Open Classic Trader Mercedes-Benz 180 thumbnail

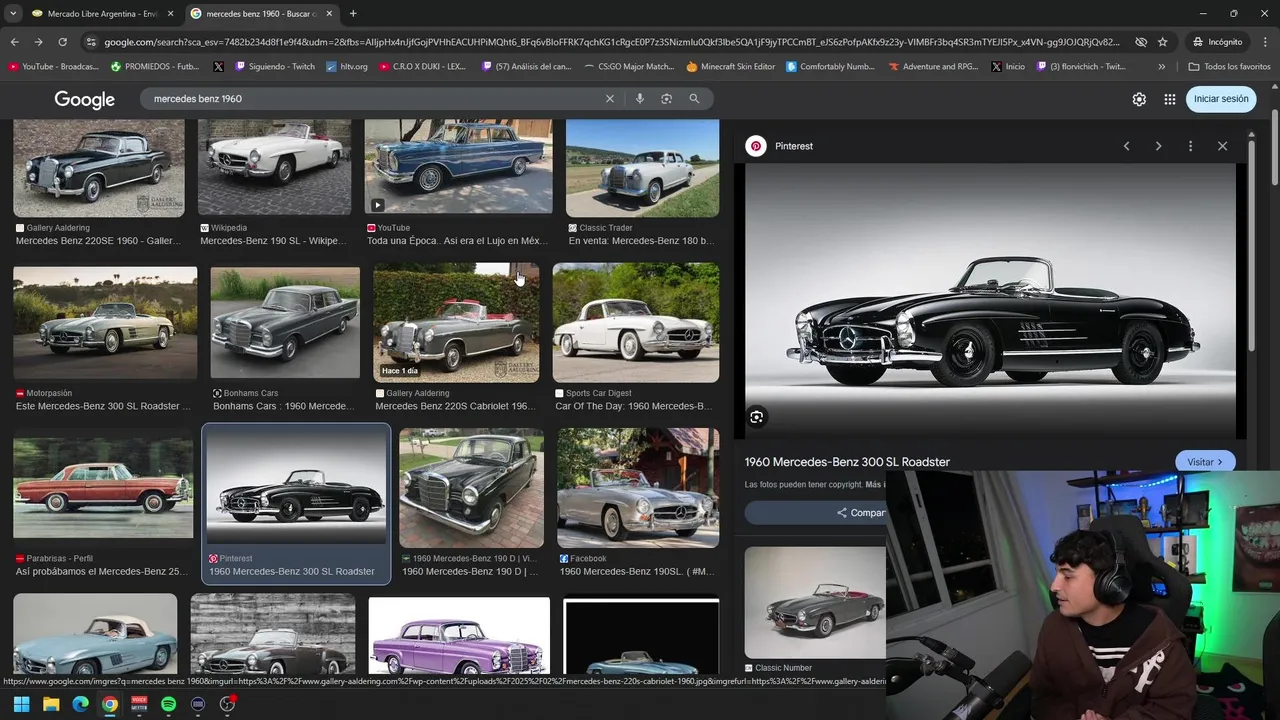(642, 168)
